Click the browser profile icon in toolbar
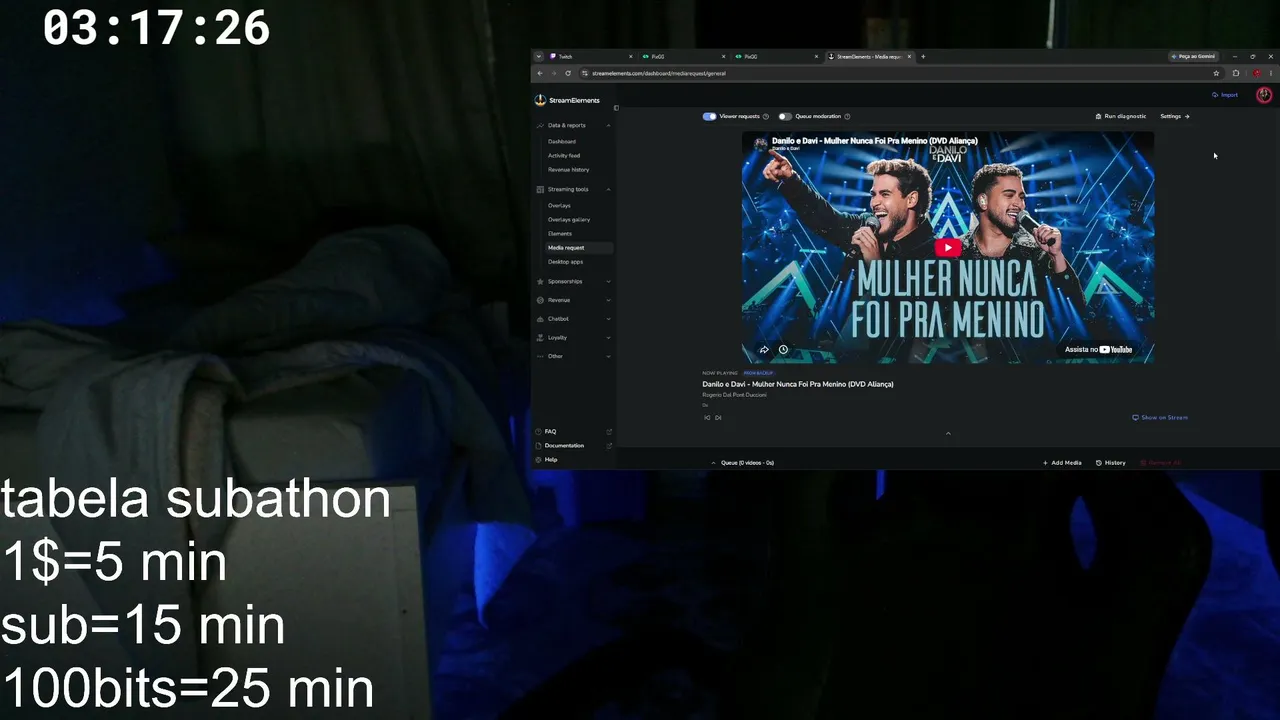1280x720 pixels. click(x=1256, y=73)
